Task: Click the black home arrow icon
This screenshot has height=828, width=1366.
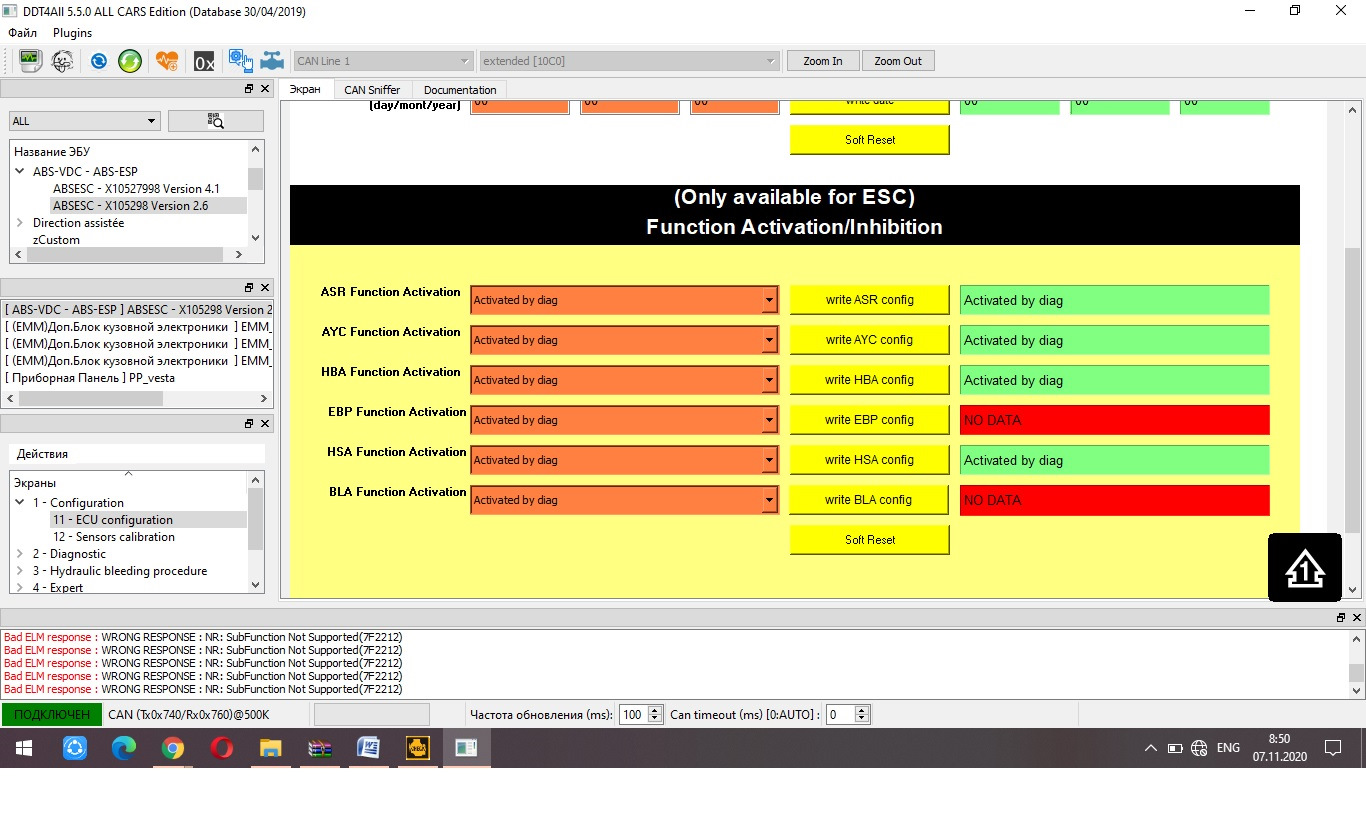Action: coord(1304,568)
